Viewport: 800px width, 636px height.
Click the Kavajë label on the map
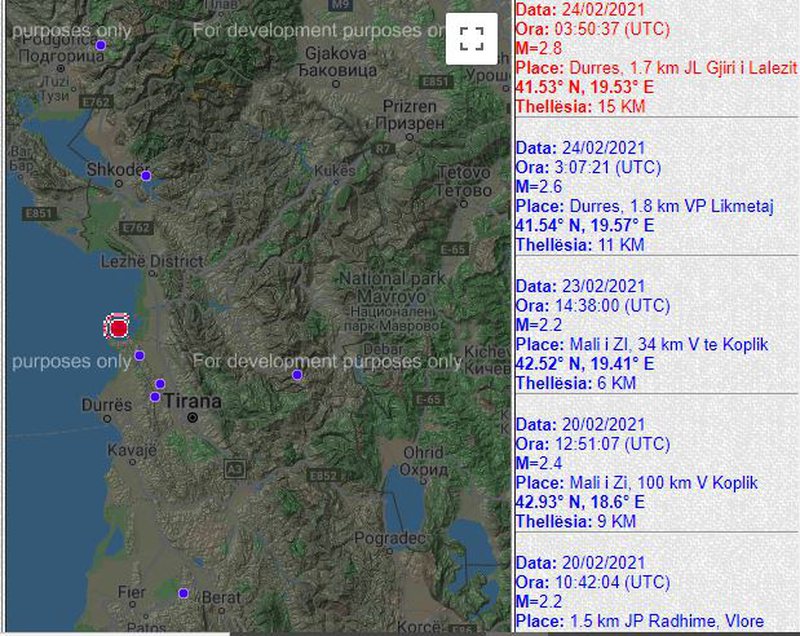pos(132,450)
